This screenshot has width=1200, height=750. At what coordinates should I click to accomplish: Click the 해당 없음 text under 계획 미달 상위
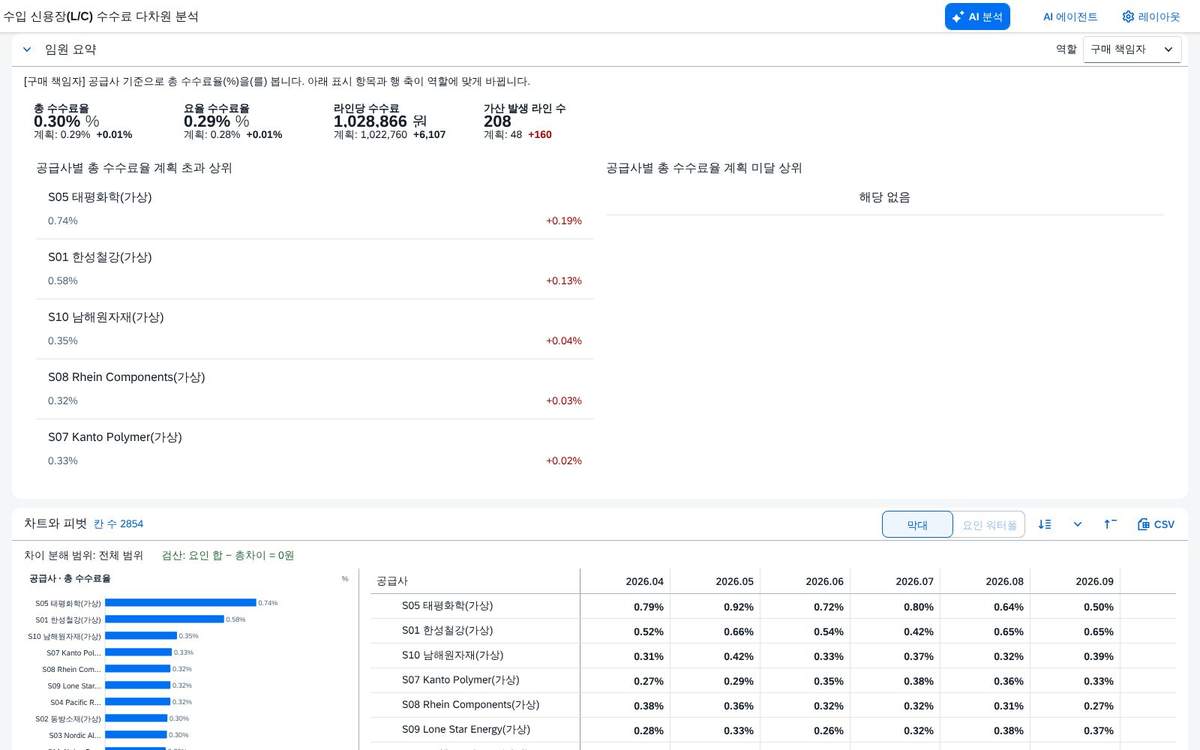[x=884, y=197]
